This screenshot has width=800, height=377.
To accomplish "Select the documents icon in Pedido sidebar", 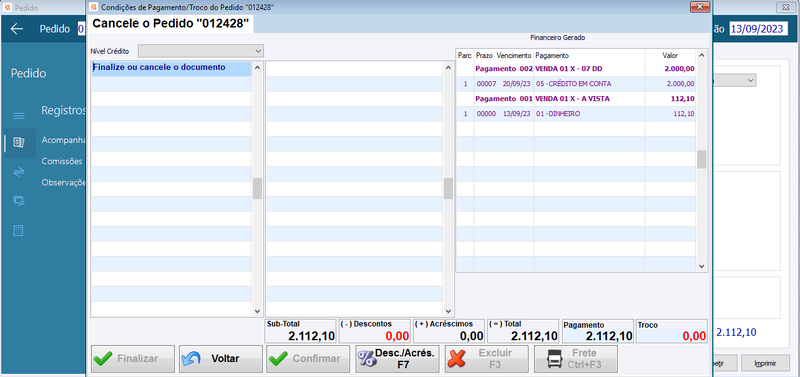I will click(x=19, y=143).
